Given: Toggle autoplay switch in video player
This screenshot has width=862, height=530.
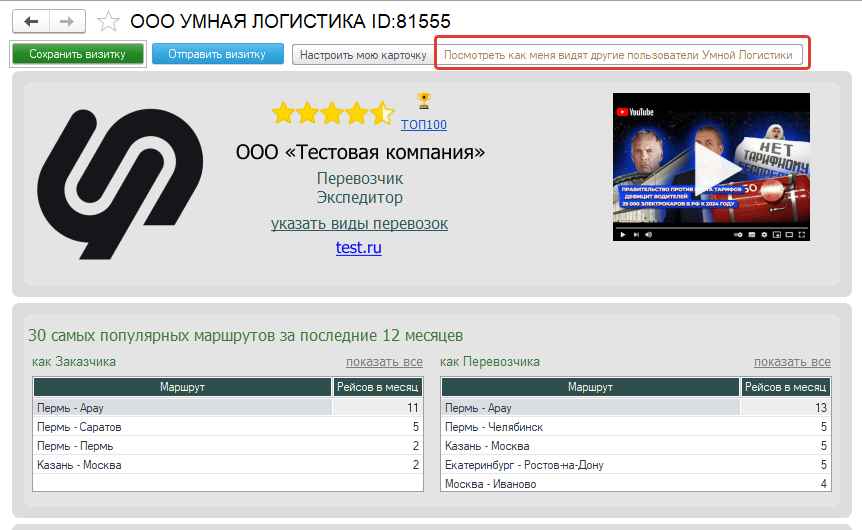Looking at the screenshot, I should [738, 235].
